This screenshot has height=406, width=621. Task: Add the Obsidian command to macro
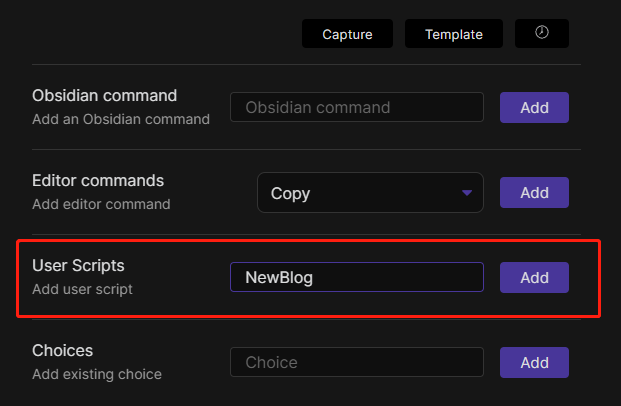coord(534,107)
